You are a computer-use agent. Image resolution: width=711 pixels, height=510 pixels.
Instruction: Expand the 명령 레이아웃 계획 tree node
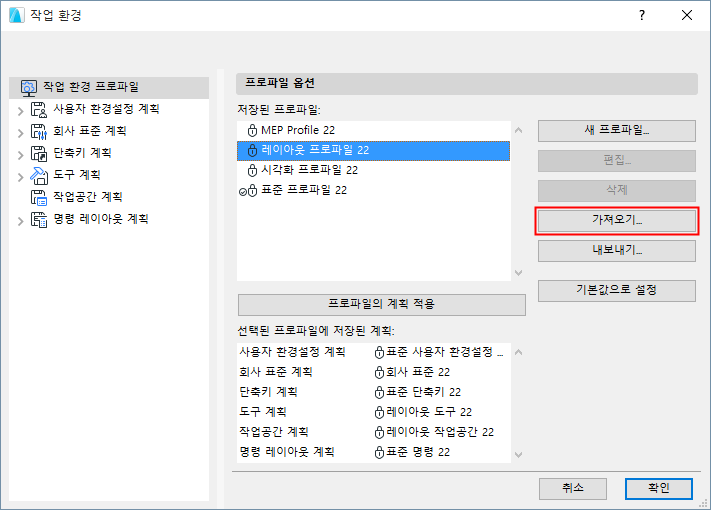click(x=20, y=221)
